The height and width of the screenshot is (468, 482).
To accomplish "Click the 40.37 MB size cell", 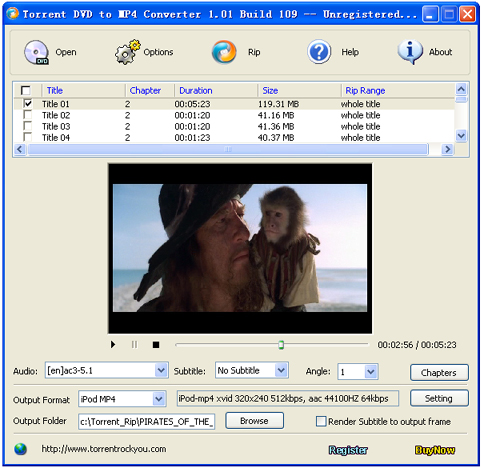I will (x=276, y=138).
